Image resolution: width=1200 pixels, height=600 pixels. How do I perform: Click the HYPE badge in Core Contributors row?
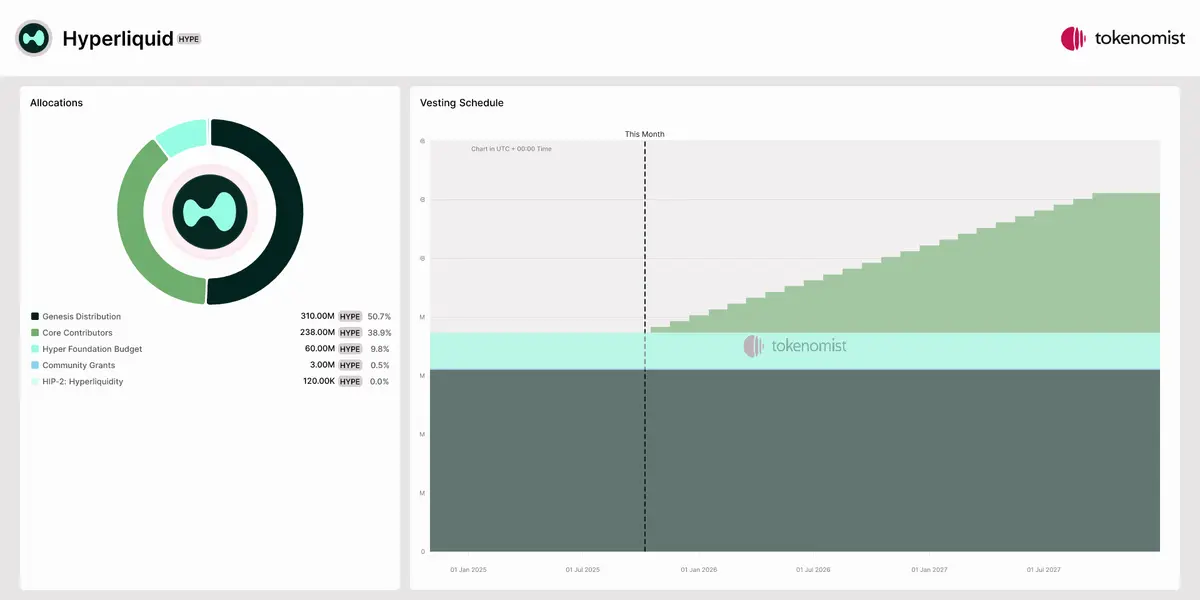pyautogui.click(x=349, y=333)
